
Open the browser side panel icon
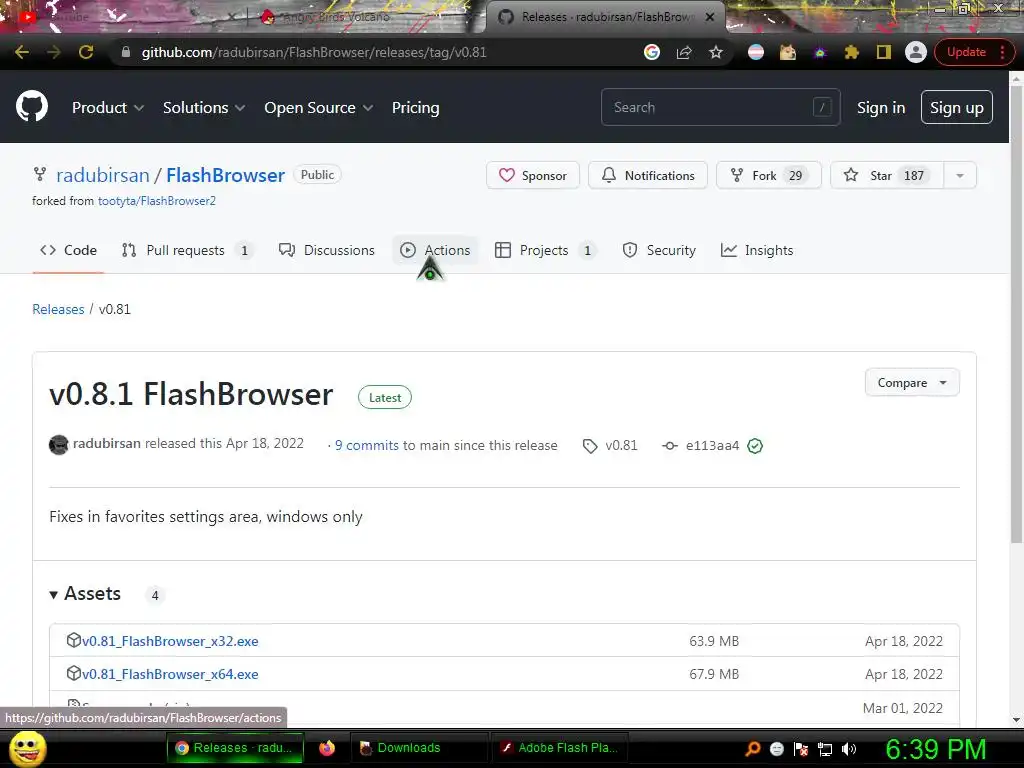tap(883, 52)
